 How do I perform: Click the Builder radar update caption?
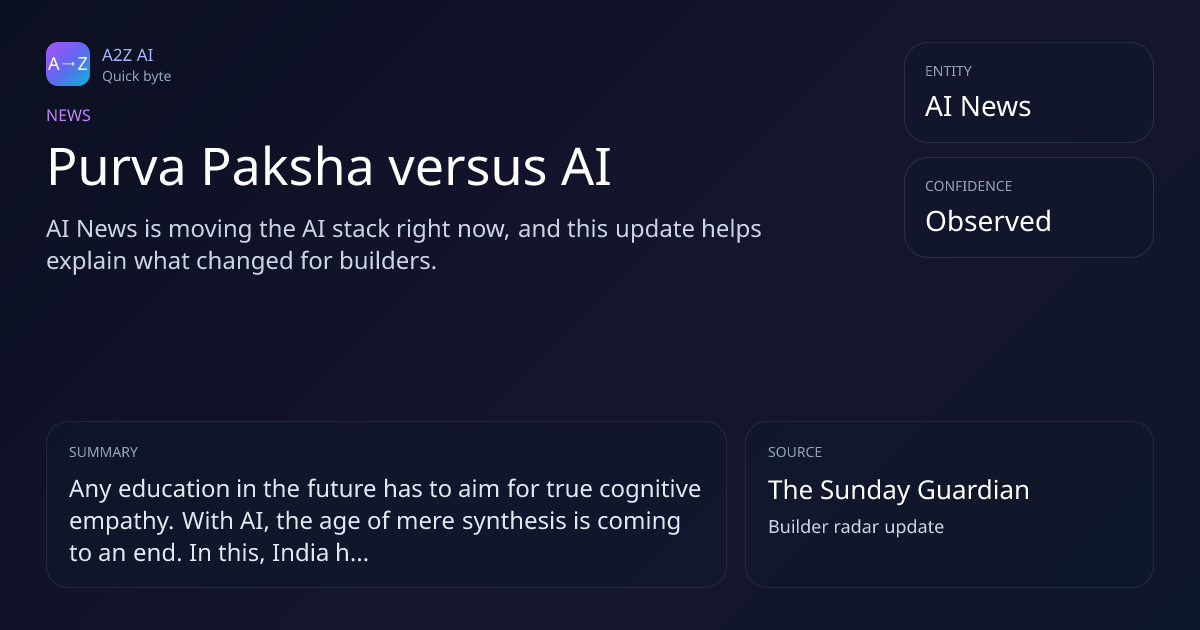pyautogui.click(x=855, y=527)
